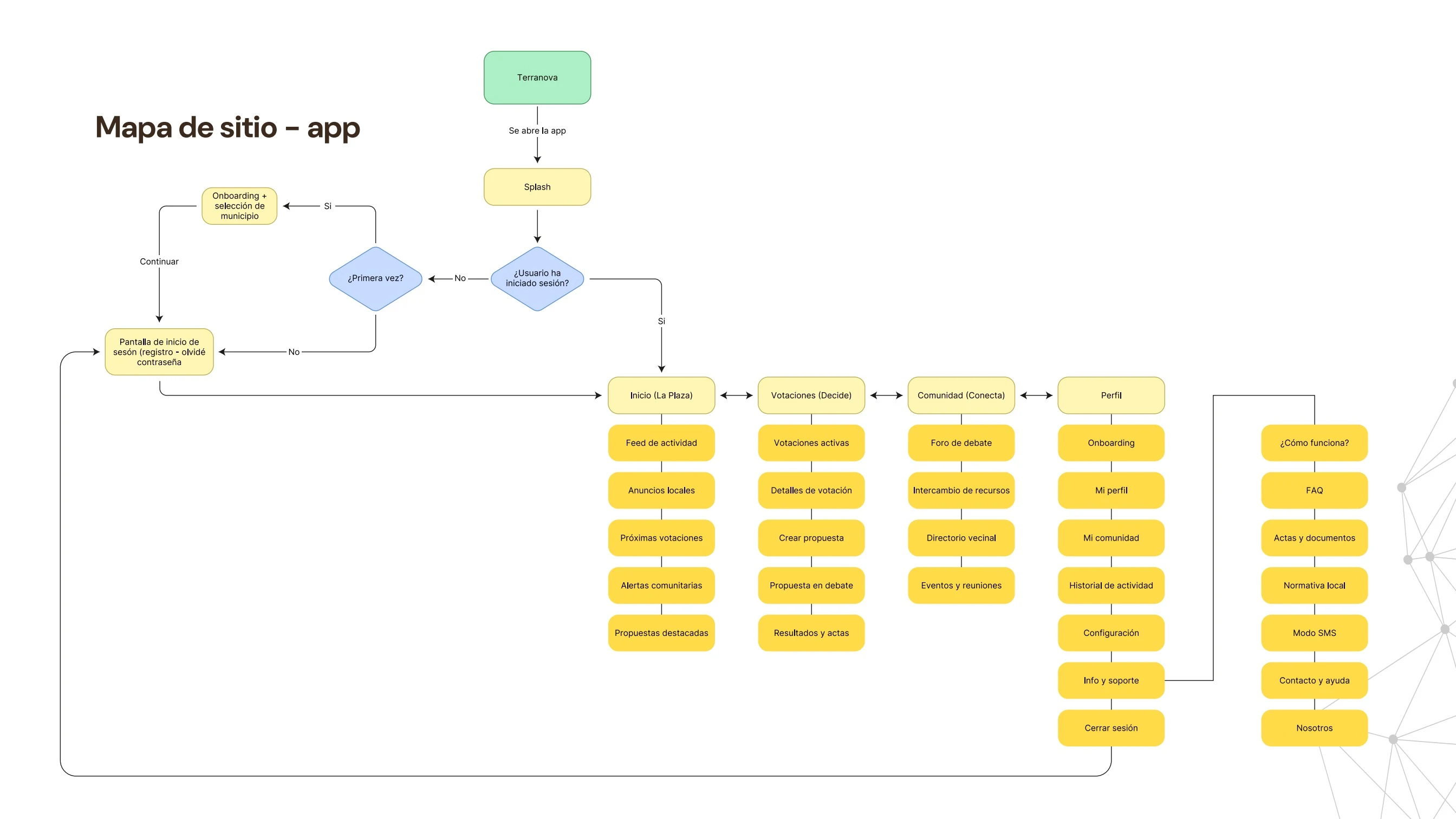Viewport: 1456px width, 819px height.
Task: Select the ¿Cómo funciona? box
Action: (1314, 443)
